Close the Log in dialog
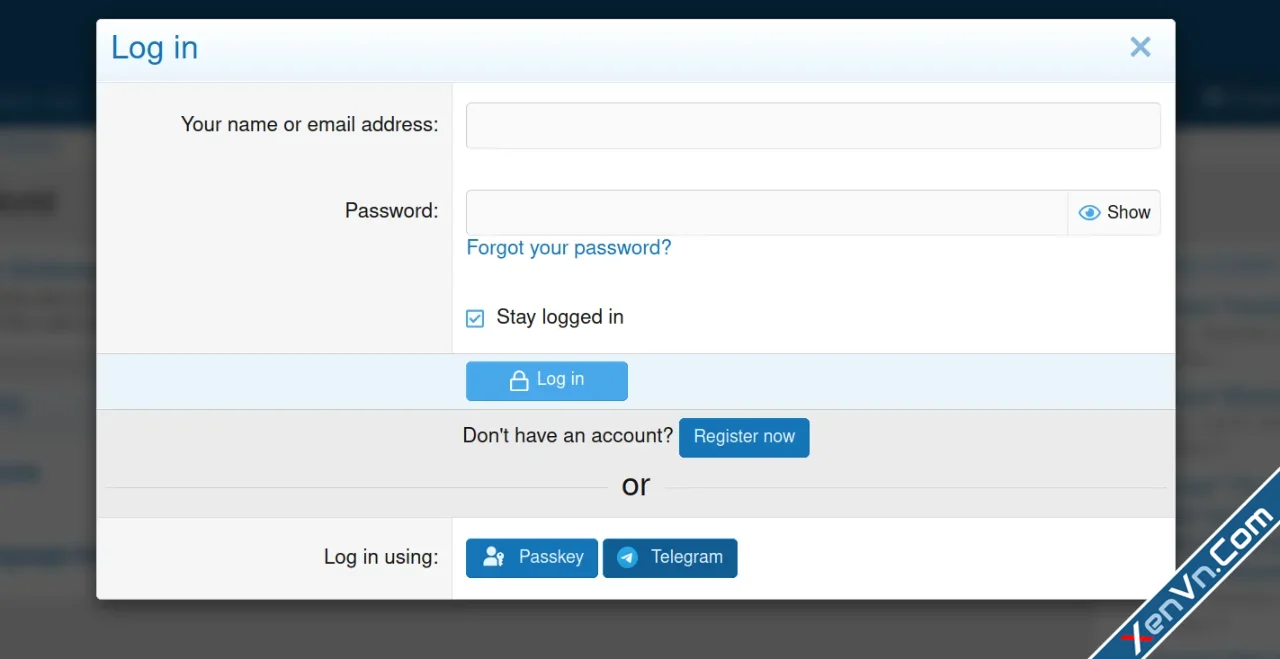The height and width of the screenshot is (659, 1280). click(1140, 47)
